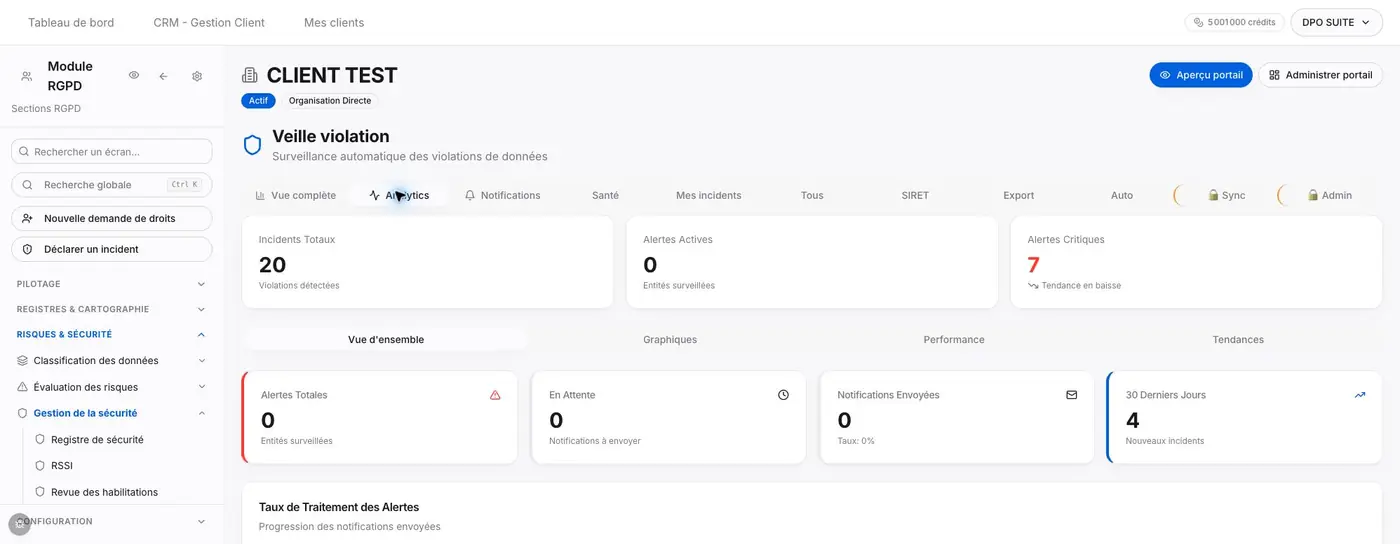Switch to the Vue complète tab

296,195
